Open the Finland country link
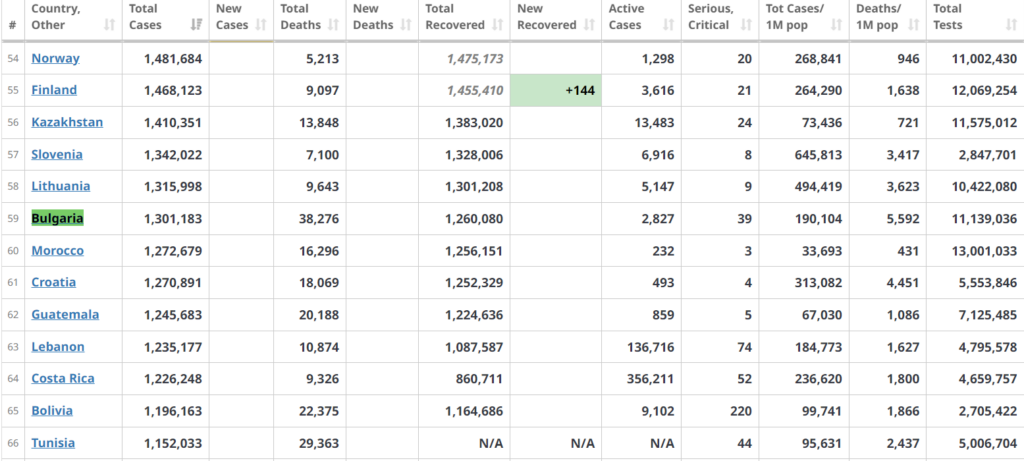The height and width of the screenshot is (461, 1024). tap(54, 90)
